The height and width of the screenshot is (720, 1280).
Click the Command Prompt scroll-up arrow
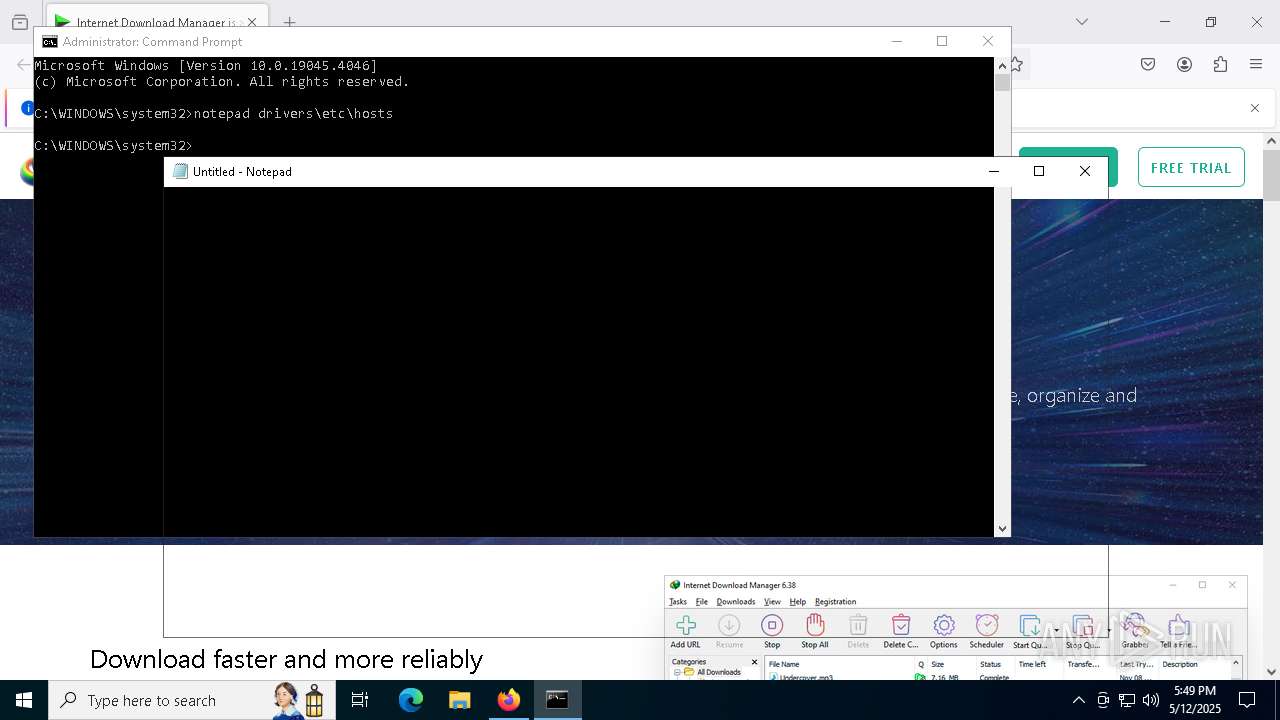tap(1002, 66)
